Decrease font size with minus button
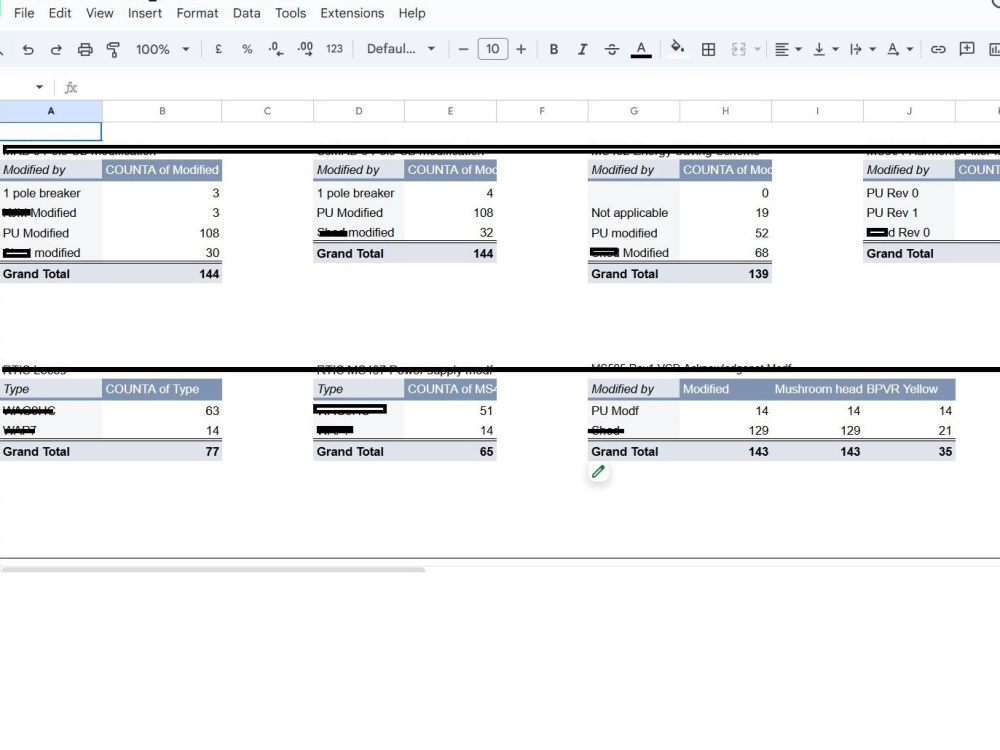 tap(464, 49)
